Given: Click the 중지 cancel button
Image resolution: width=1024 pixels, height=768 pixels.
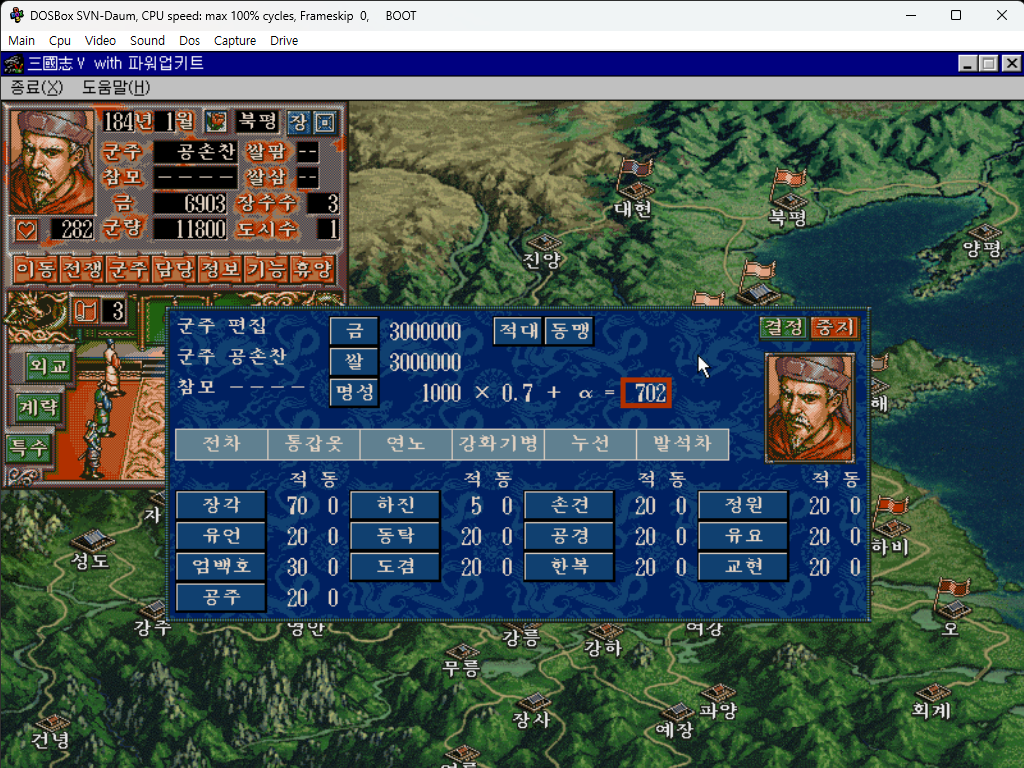Looking at the screenshot, I should [834, 328].
